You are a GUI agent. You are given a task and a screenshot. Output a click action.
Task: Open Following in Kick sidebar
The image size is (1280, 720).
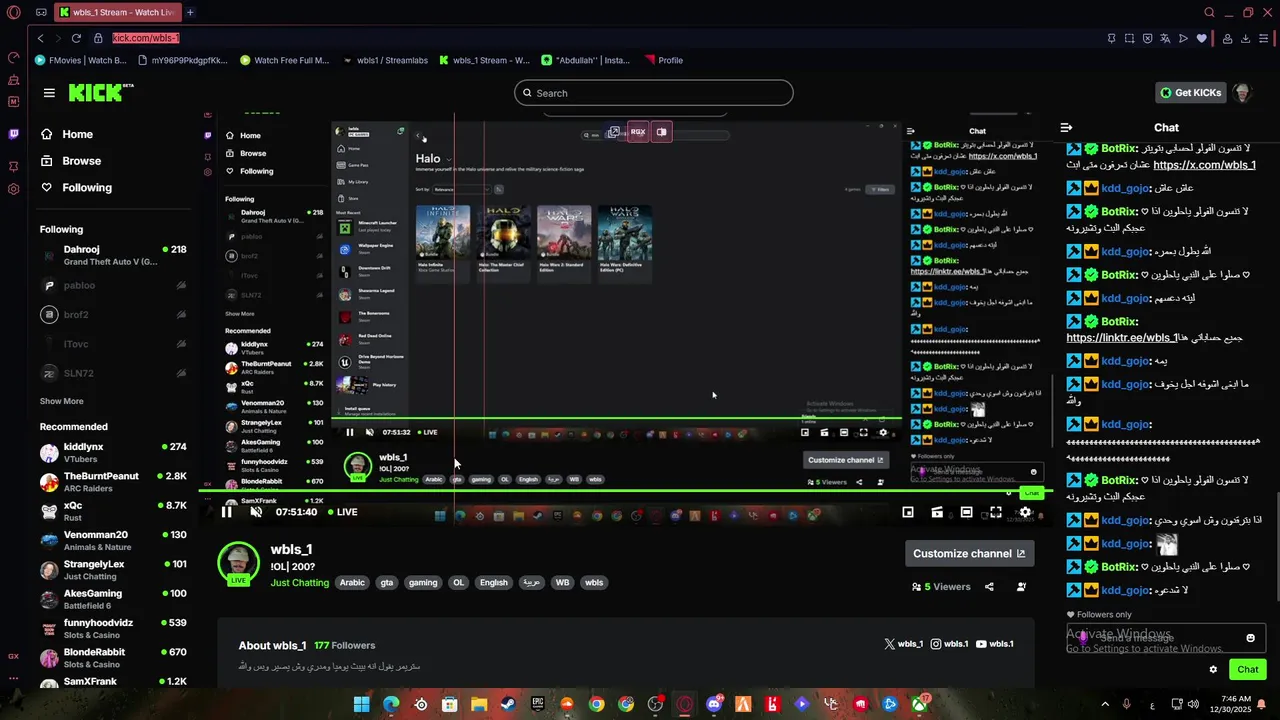(x=76, y=188)
